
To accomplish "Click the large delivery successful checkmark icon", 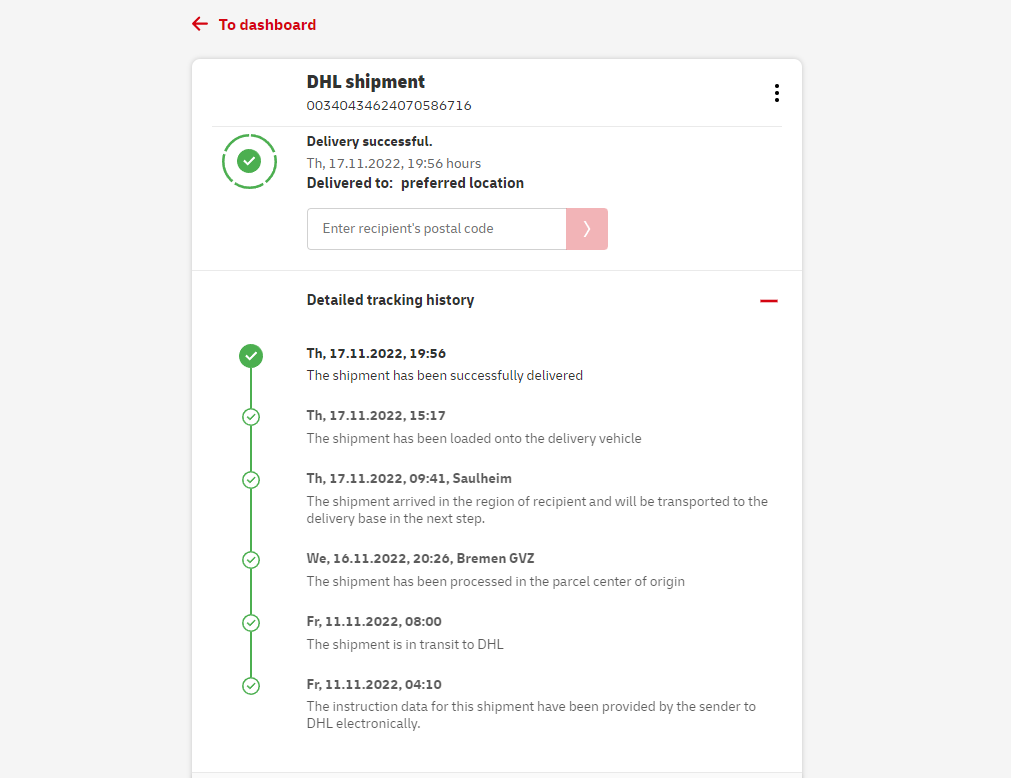I will 249,161.
